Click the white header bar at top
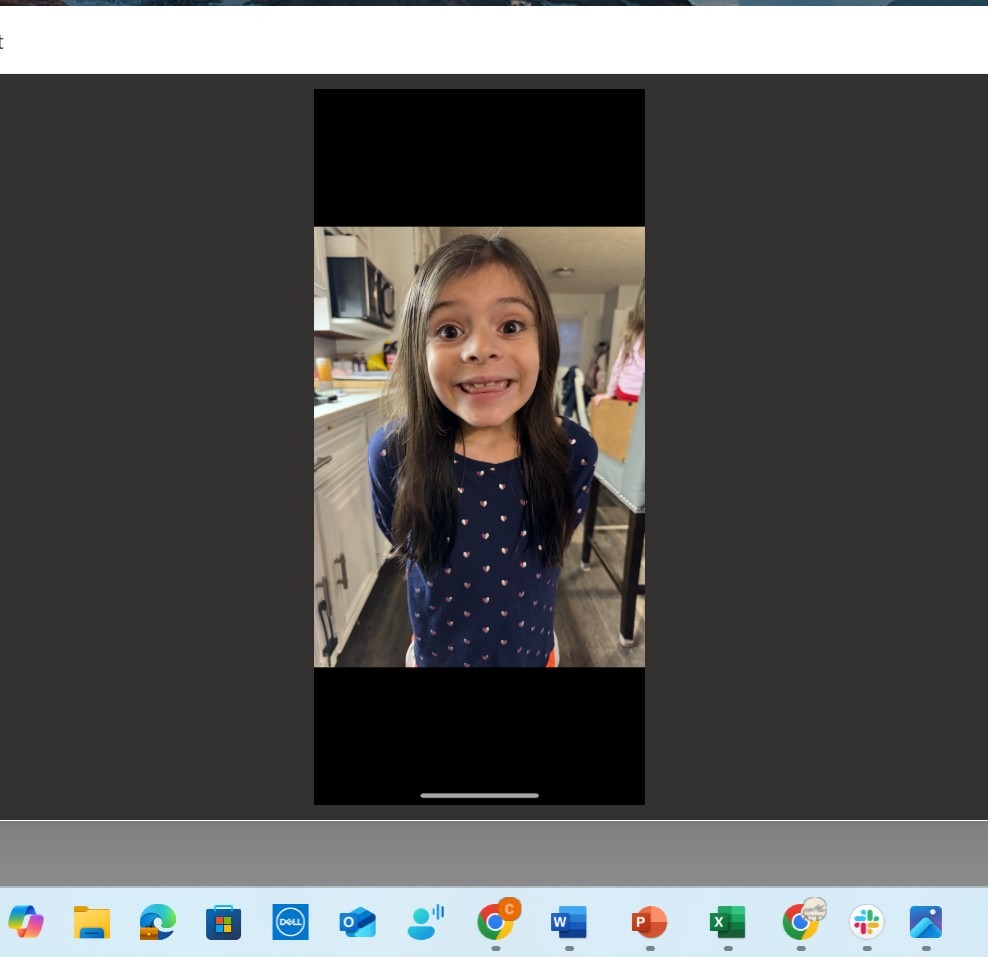 click(x=494, y=40)
